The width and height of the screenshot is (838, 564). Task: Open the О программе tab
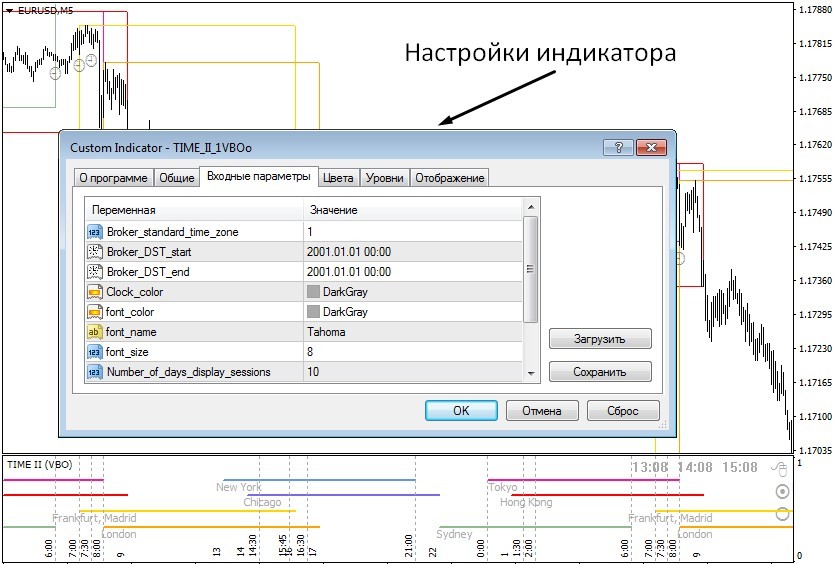113,178
